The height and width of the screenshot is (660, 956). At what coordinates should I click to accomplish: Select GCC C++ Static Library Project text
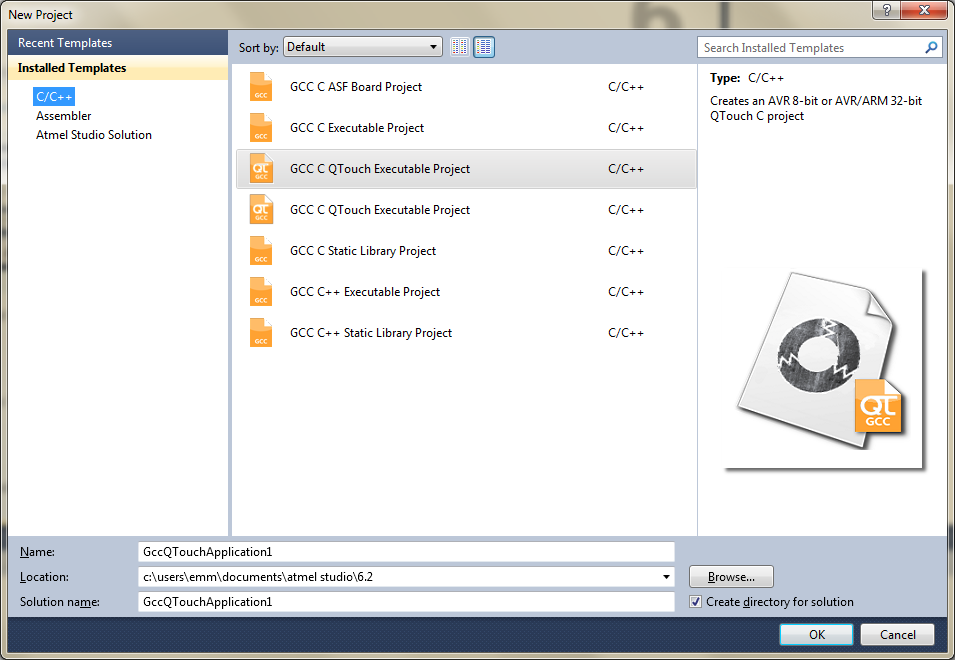[371, 333]
